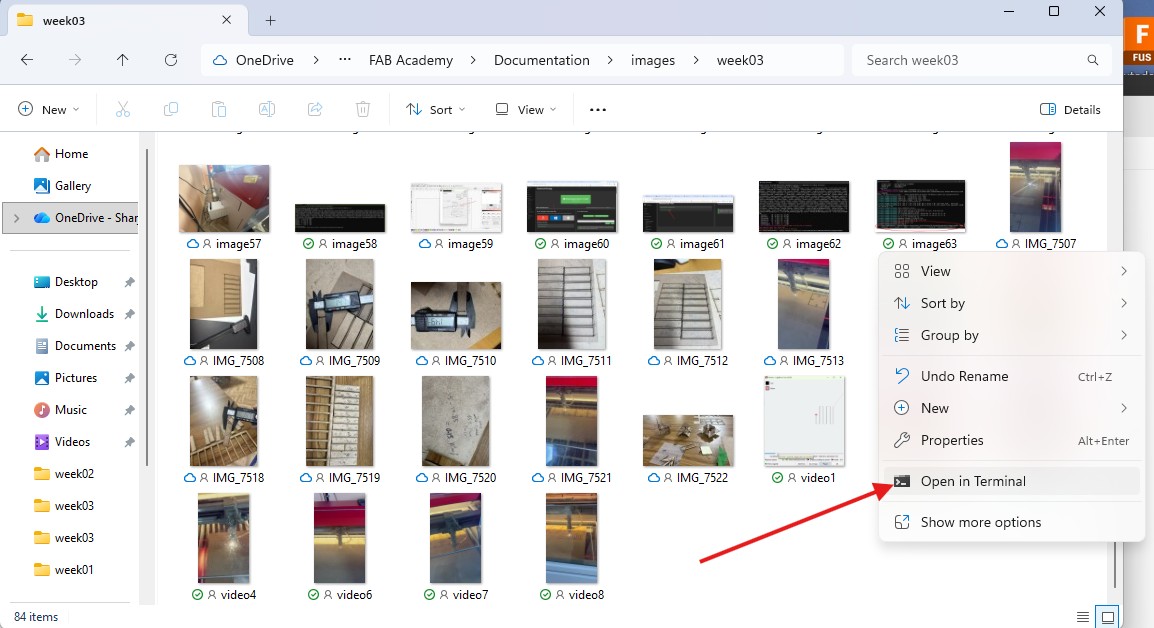1154x628 pixels.
Task: Click the search magnifier icon
Action: [x=1093, y=60]
